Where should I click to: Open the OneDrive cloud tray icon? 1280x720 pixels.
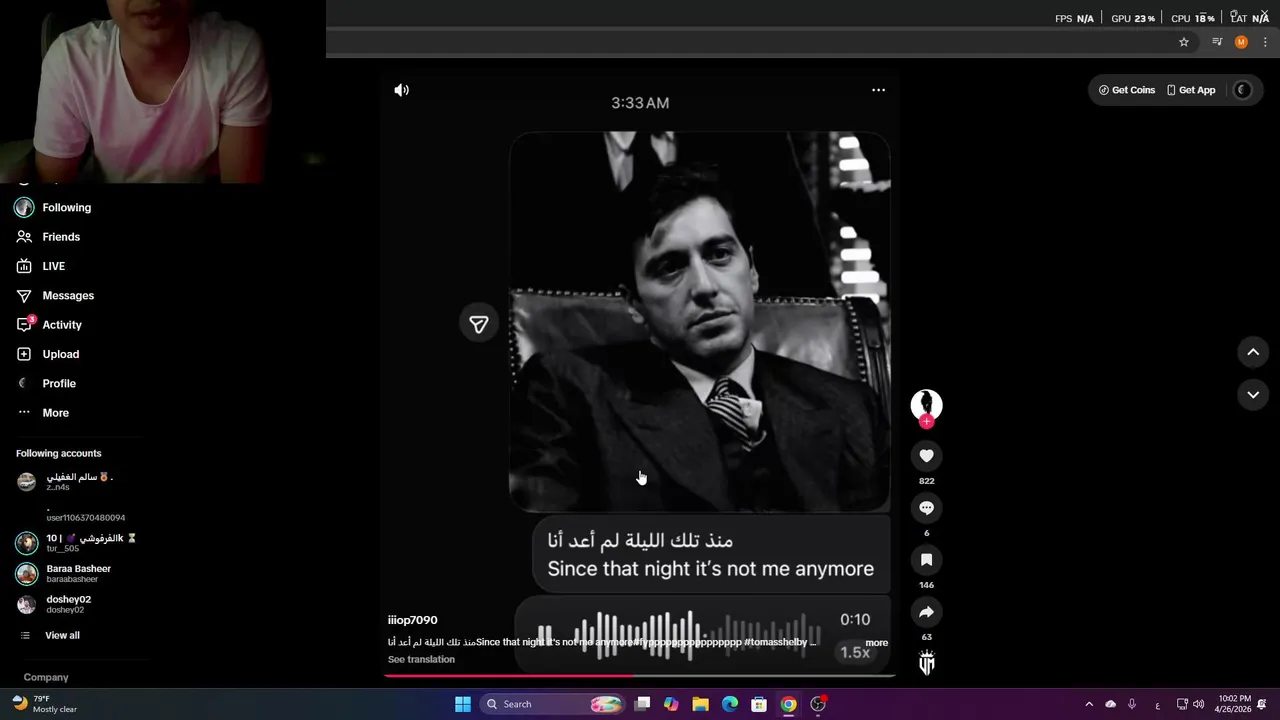click(x=1110, y=704)
